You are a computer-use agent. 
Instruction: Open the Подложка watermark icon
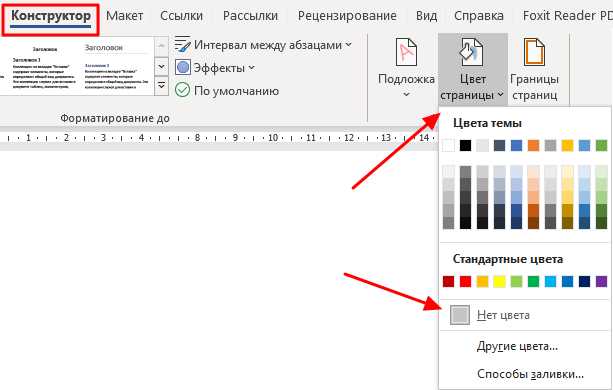(x=406, y=52)
